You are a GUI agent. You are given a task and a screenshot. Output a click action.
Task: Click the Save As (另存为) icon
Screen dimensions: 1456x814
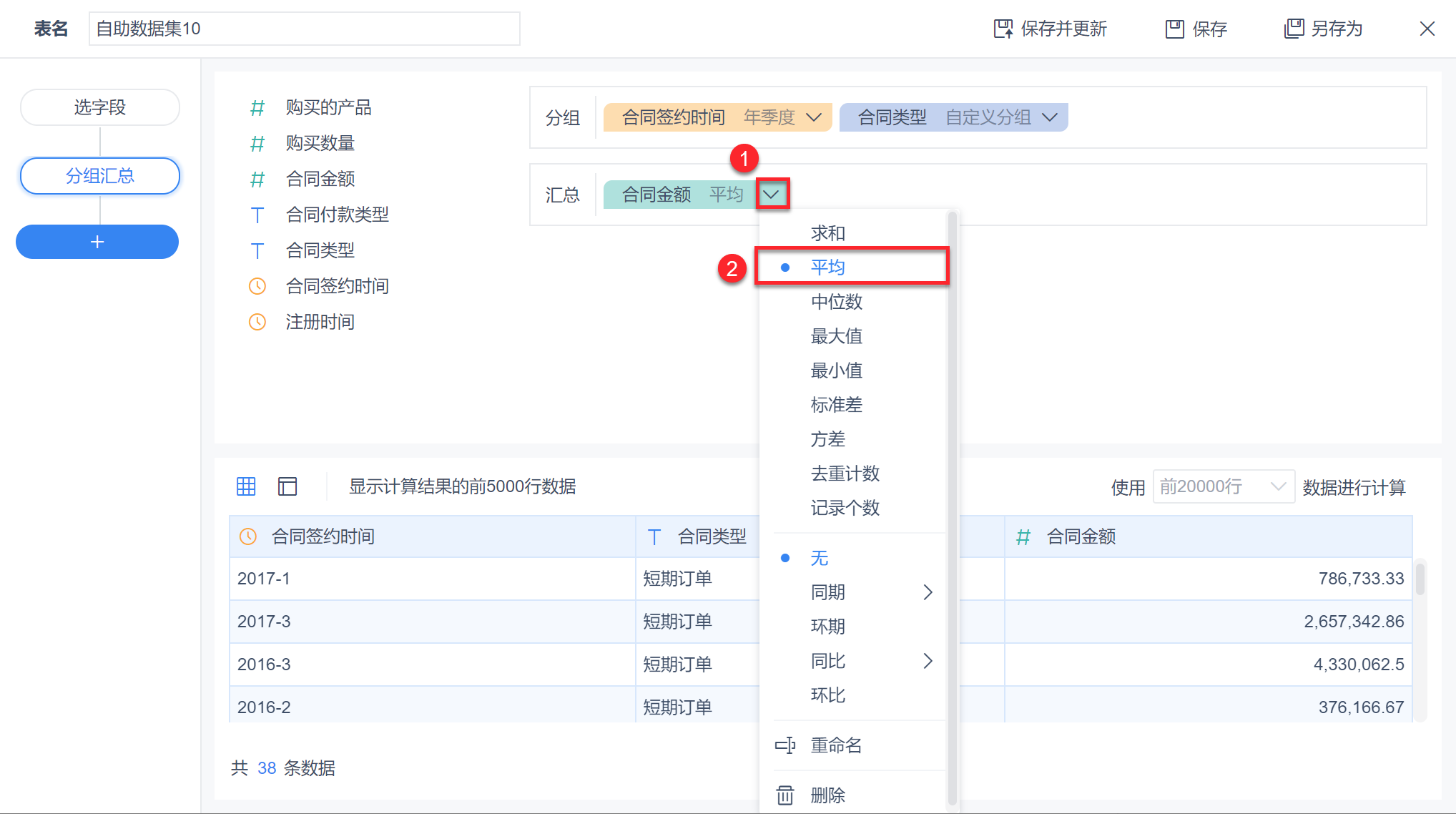1294,29
